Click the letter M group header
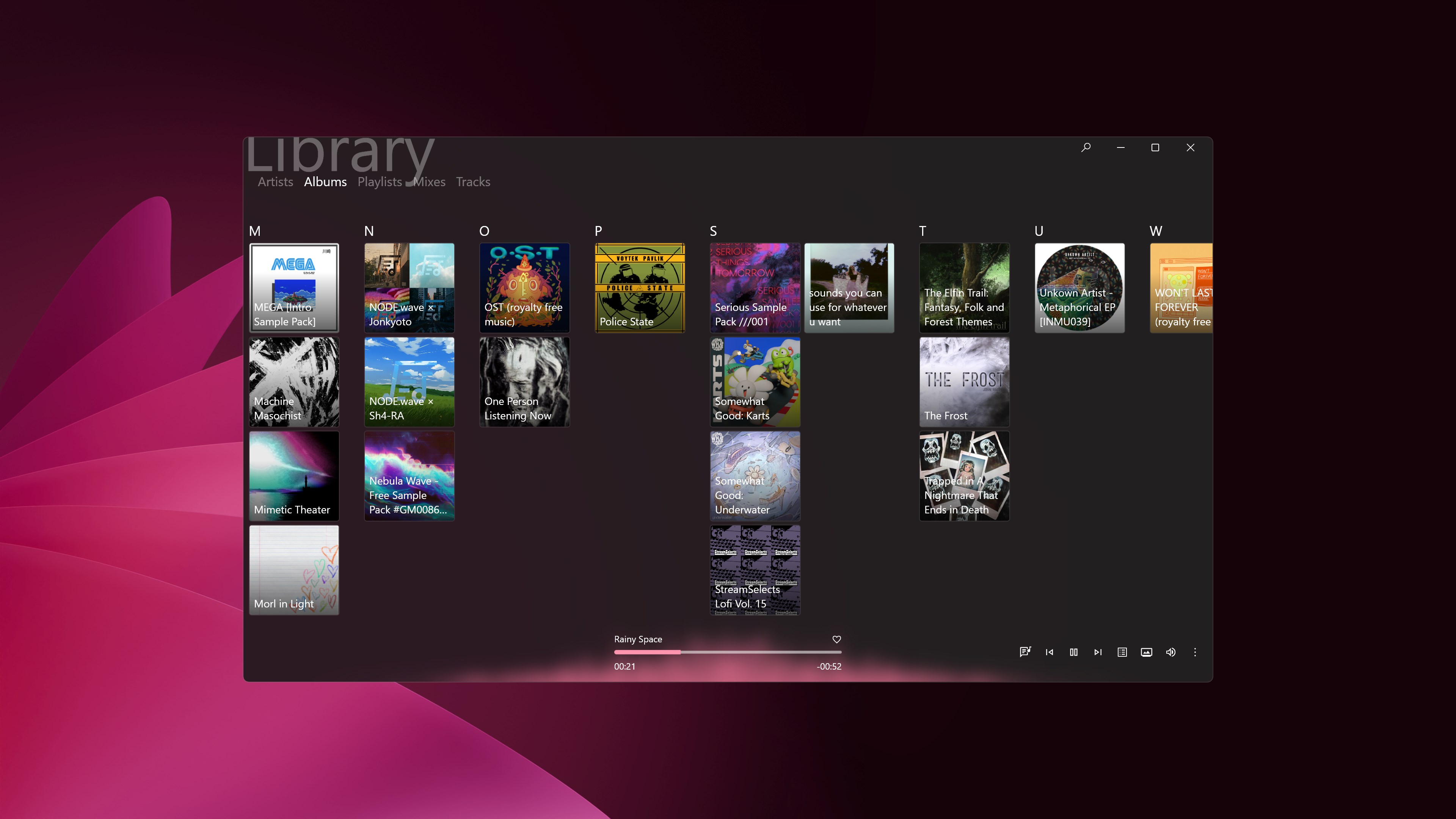The image size is (1456, 819). click(x=255, y=231)
